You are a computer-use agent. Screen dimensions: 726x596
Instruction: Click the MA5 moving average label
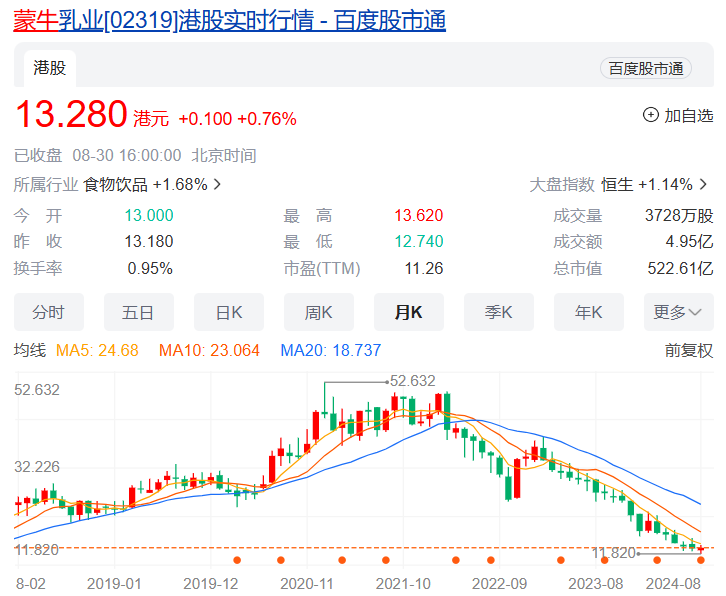97,350
